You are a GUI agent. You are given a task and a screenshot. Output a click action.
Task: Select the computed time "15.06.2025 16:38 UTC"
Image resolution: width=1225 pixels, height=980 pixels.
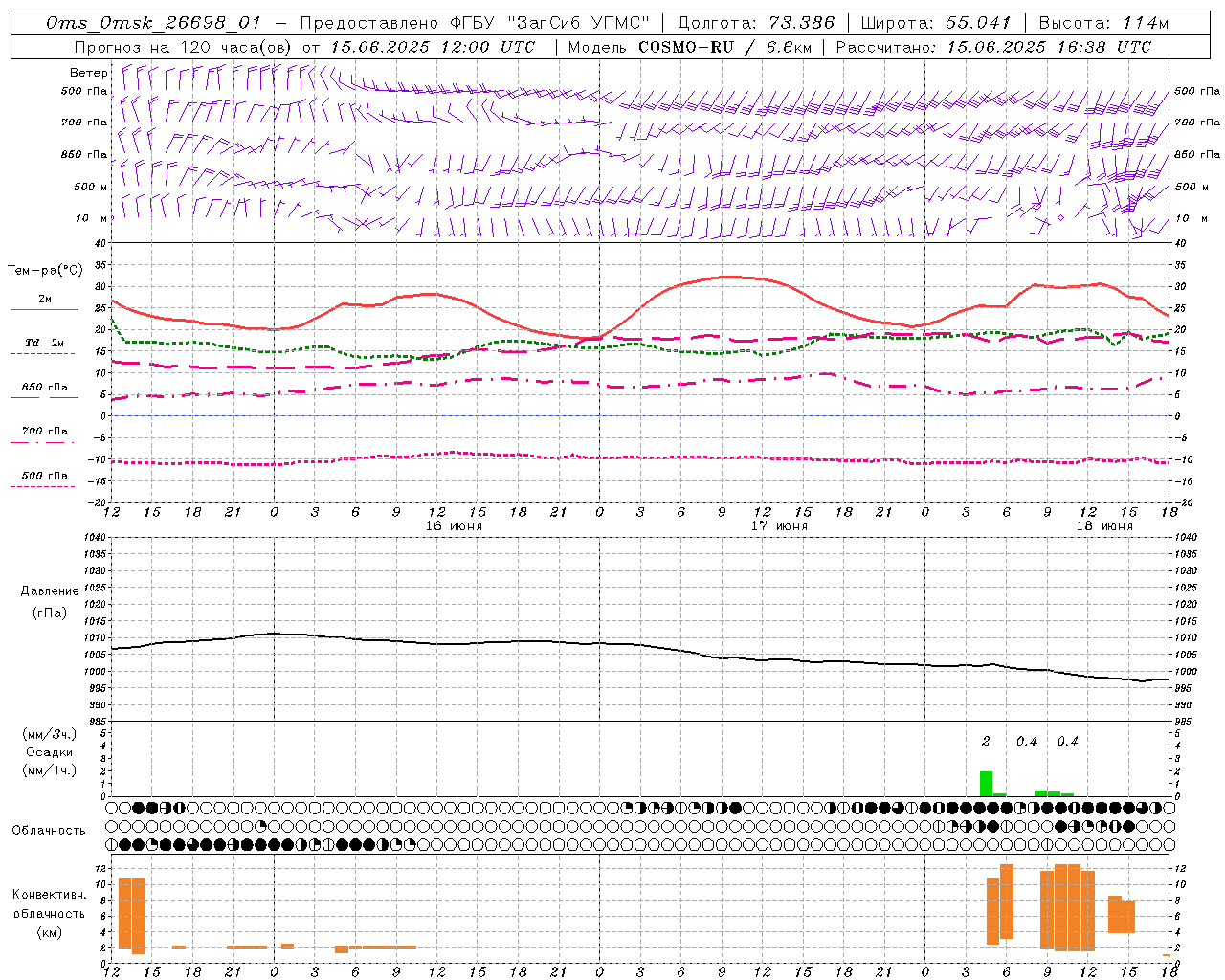(1049, 47)
